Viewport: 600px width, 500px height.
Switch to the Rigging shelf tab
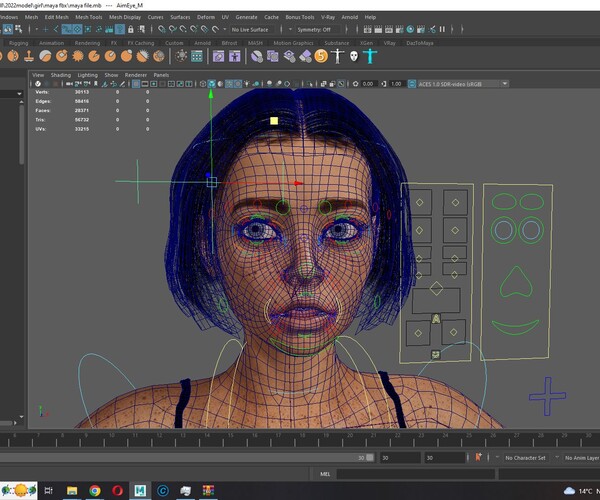click(18, 43)
